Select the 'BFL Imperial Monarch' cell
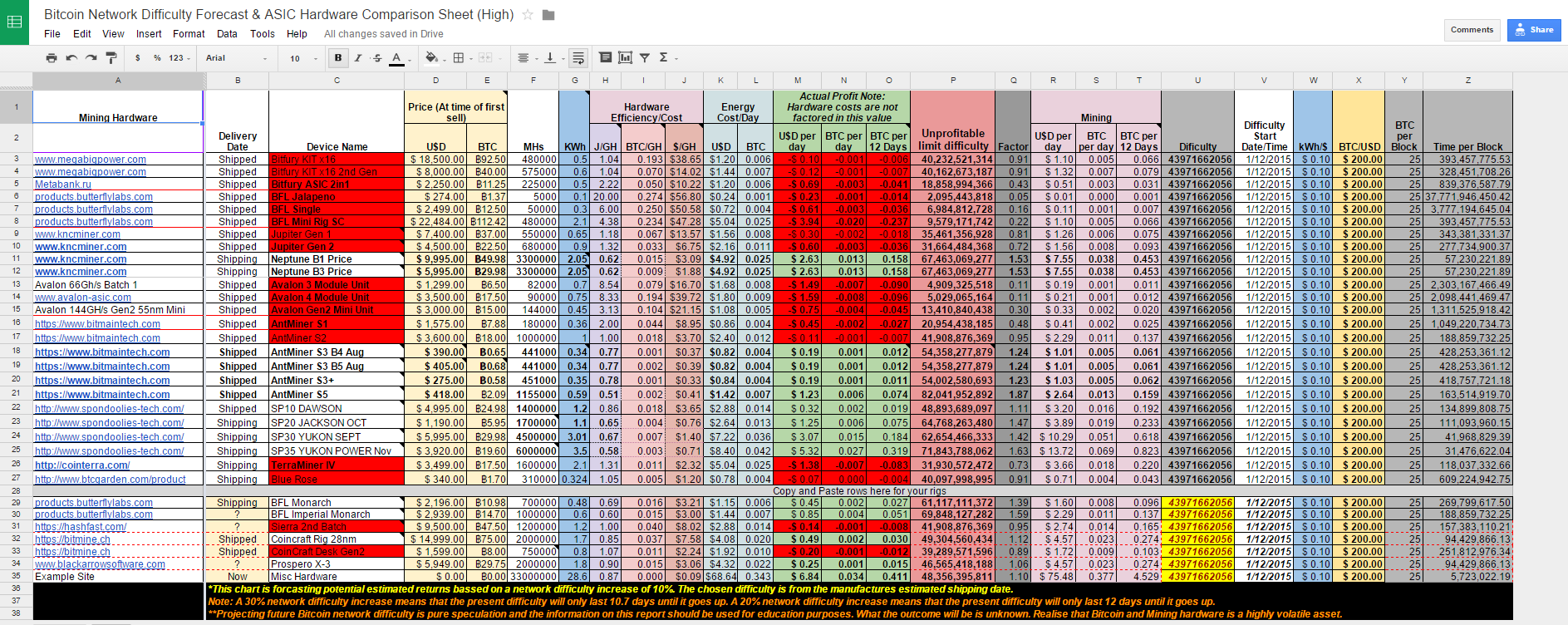Screen dimensions: 1568x625 (337, 514)
